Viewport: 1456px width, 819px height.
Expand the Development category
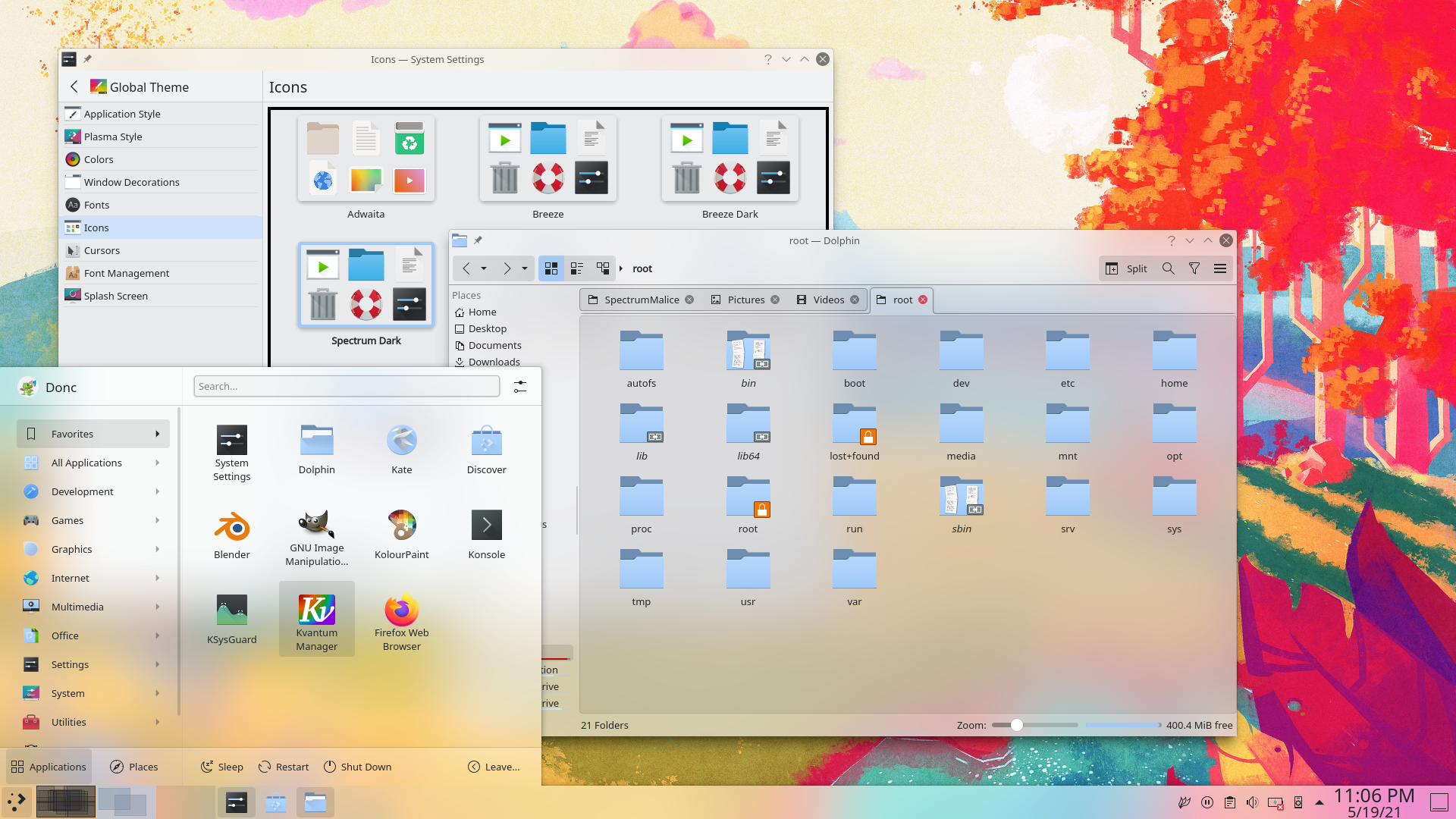coord(93,491)
